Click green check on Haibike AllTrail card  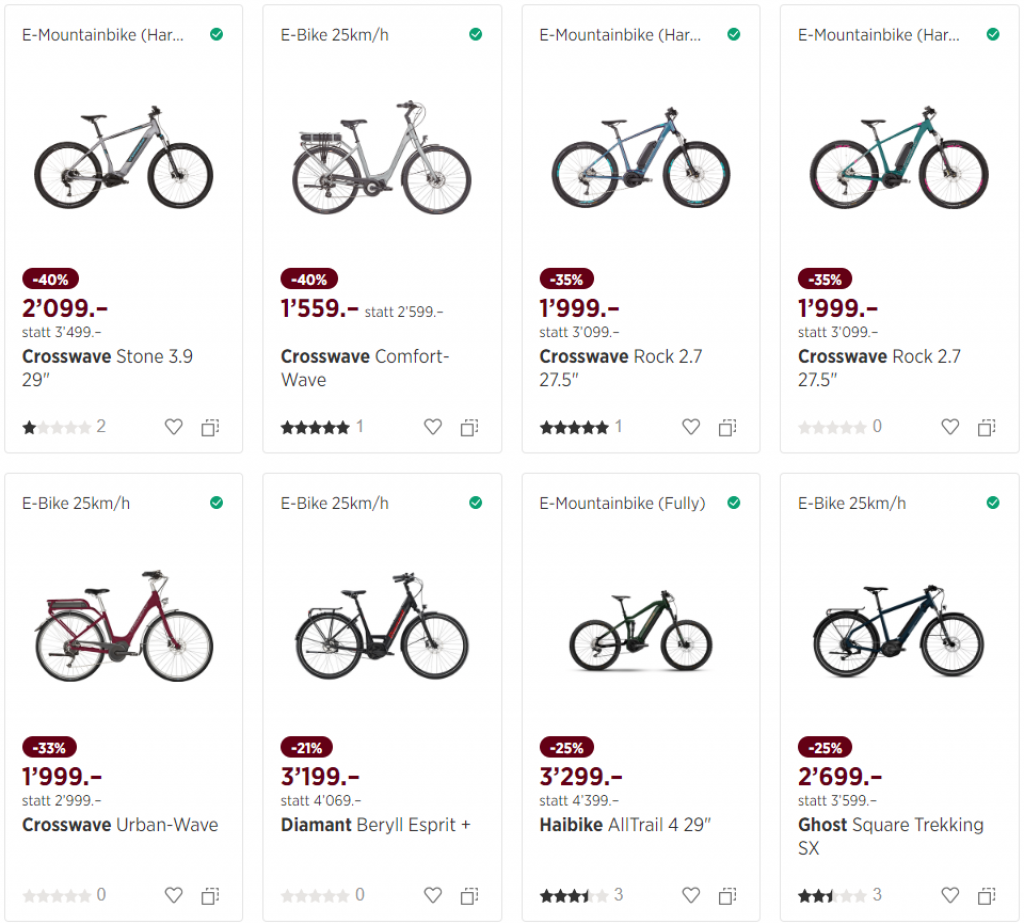click(x=734, y=502)
